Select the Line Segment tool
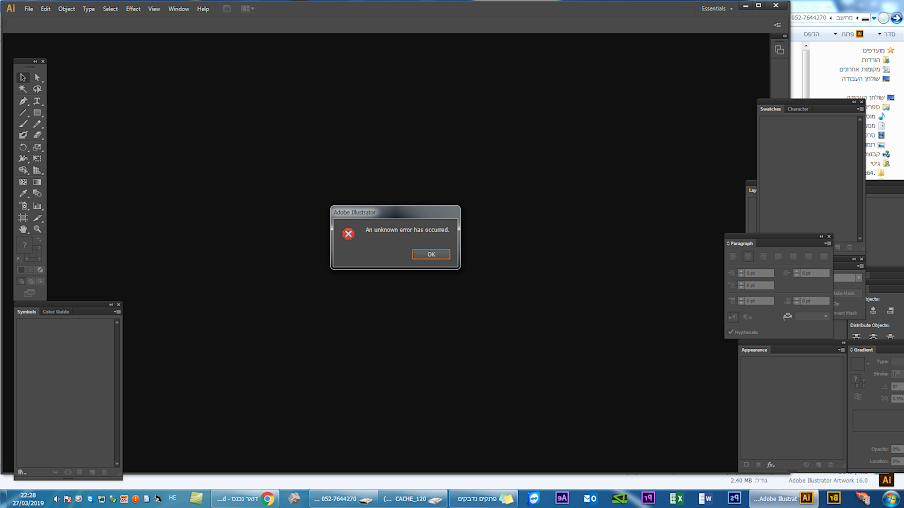The image size is (904, 508). point(23,112)
